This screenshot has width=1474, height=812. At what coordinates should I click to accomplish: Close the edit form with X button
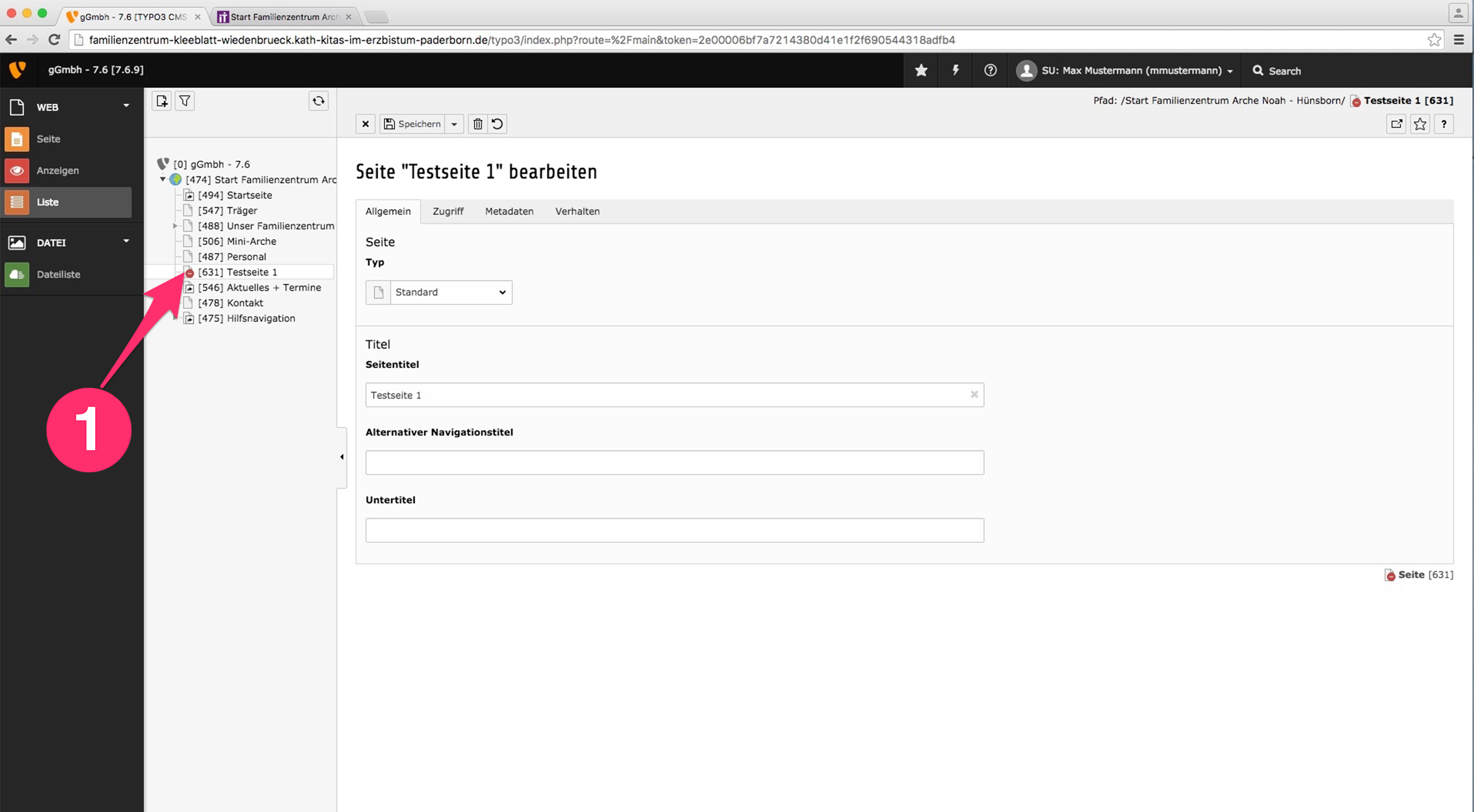point(365,124)
